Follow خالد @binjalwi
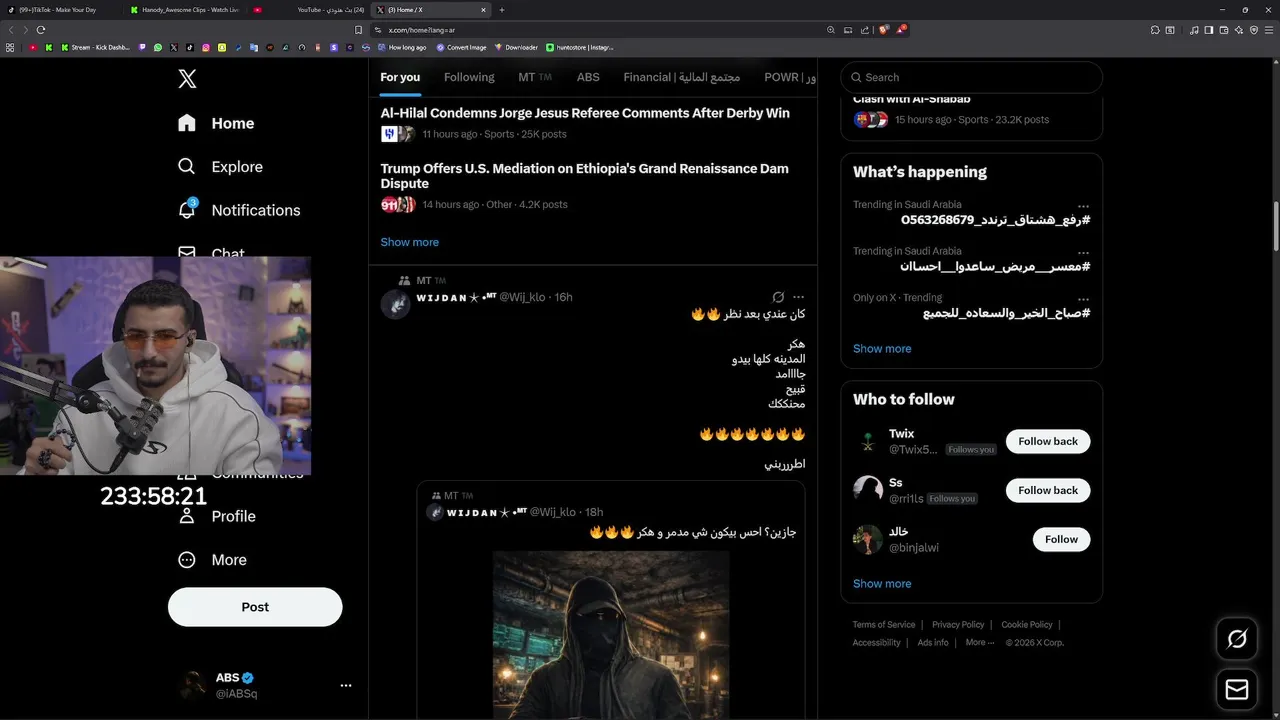Image resolution: width=1280 pixels, height=720 pixels. 1061,539
